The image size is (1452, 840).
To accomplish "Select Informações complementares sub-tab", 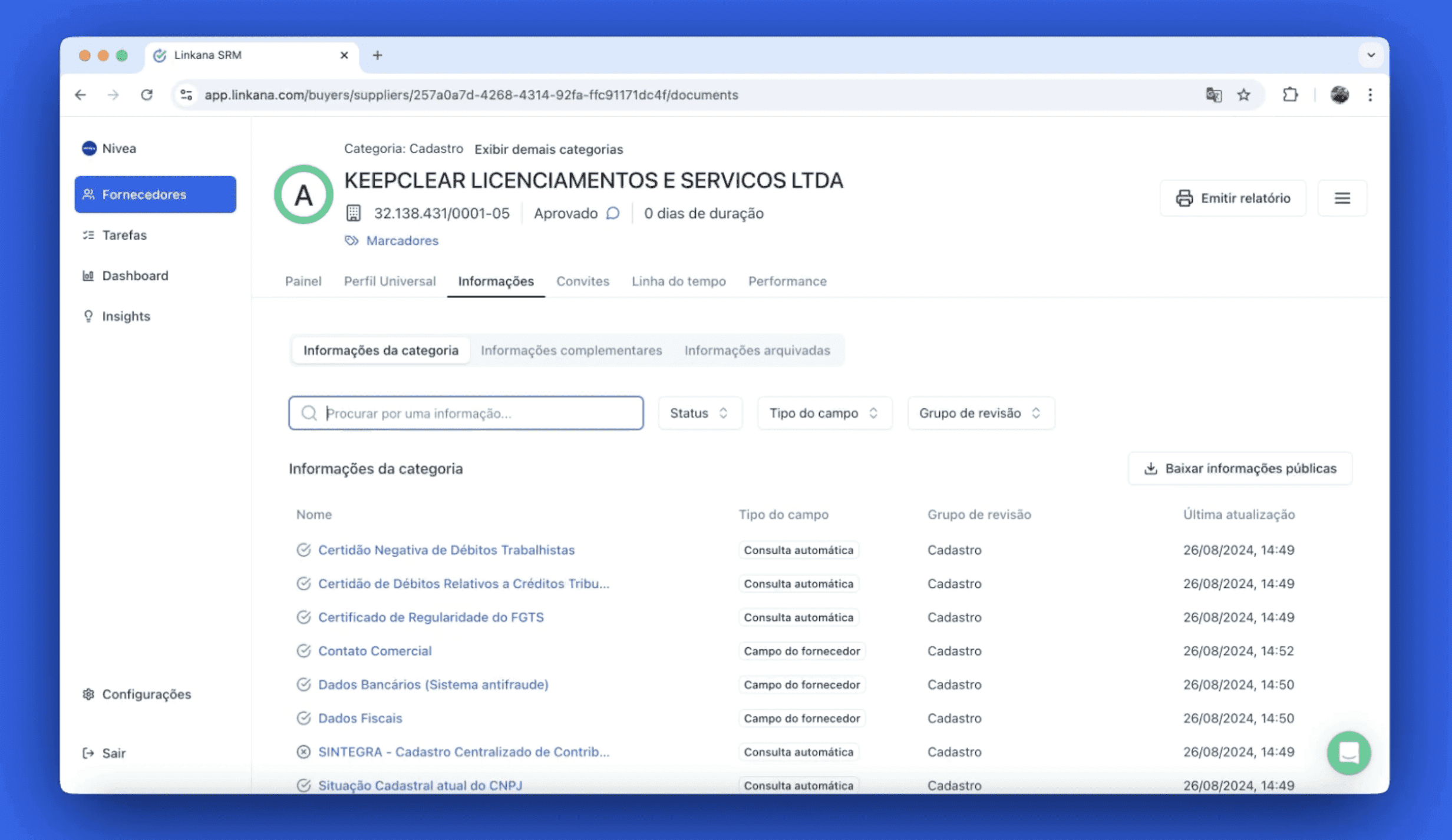I will 571,350.
